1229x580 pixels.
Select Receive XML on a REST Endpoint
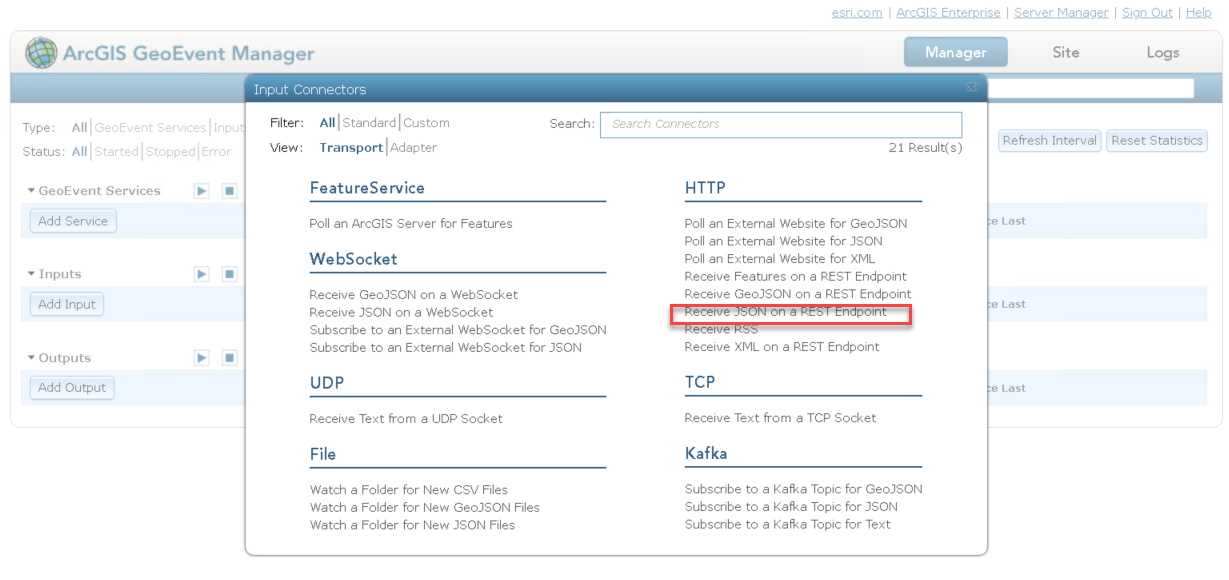(x=782, y=347)
